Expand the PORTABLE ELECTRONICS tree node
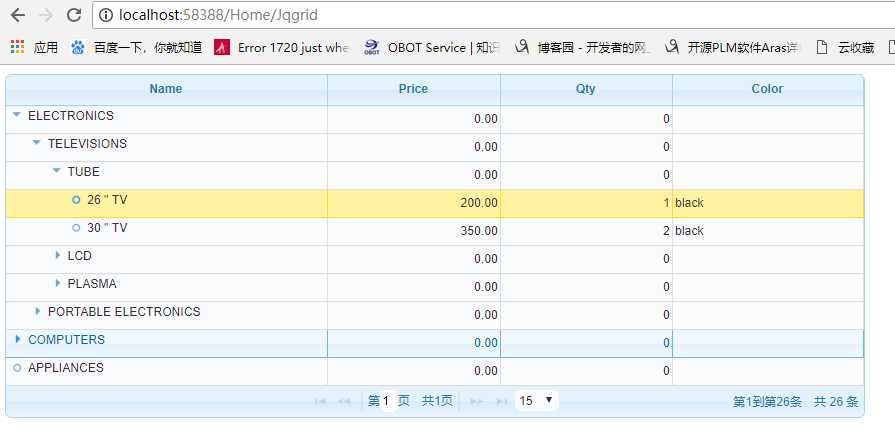This screenshot has width=895, height=434. (x=38, y=311)
